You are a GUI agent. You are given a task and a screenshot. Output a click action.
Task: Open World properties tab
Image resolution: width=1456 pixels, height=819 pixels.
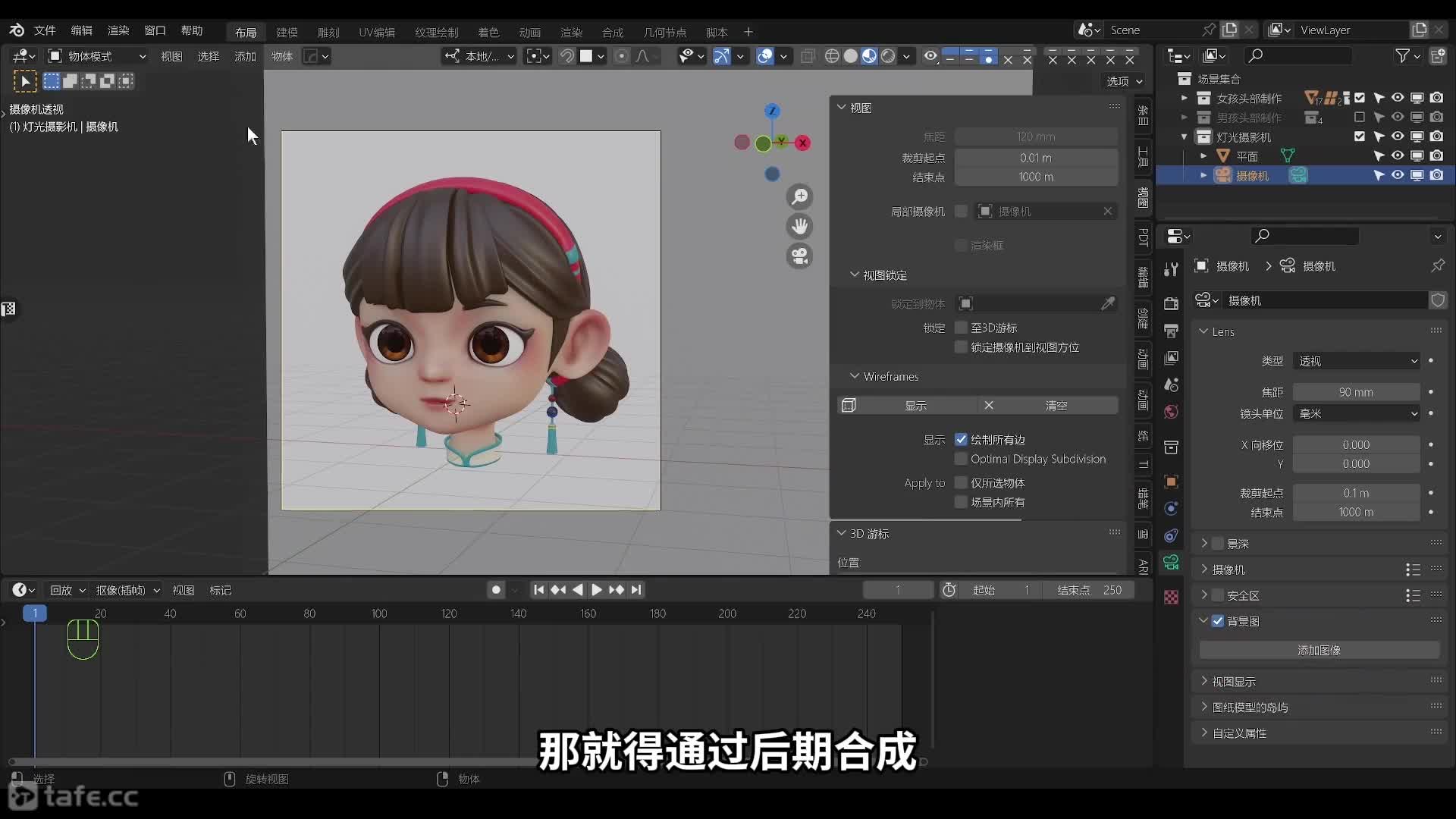(1171, 412)
